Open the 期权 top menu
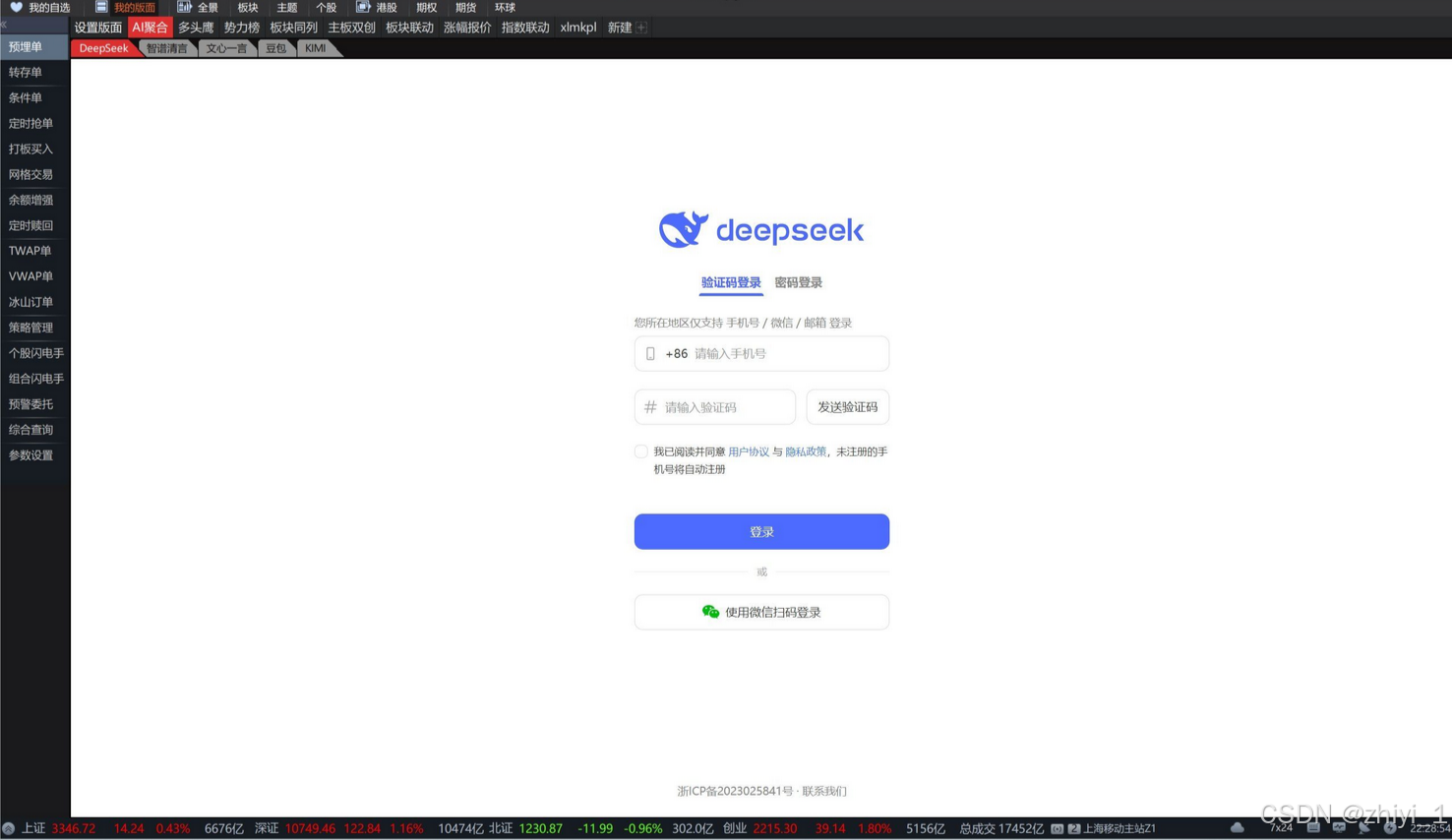This screenshot has height=840, width=1452. point(427,7)
